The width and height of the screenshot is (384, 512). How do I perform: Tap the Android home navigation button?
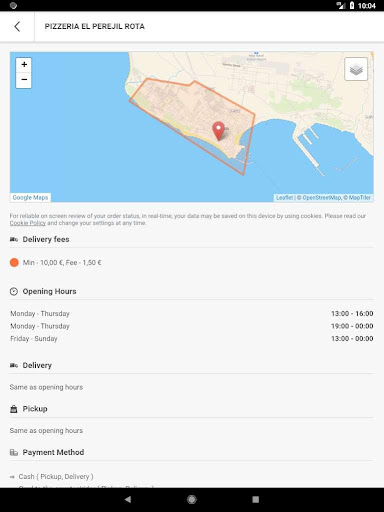click(192, 499)
